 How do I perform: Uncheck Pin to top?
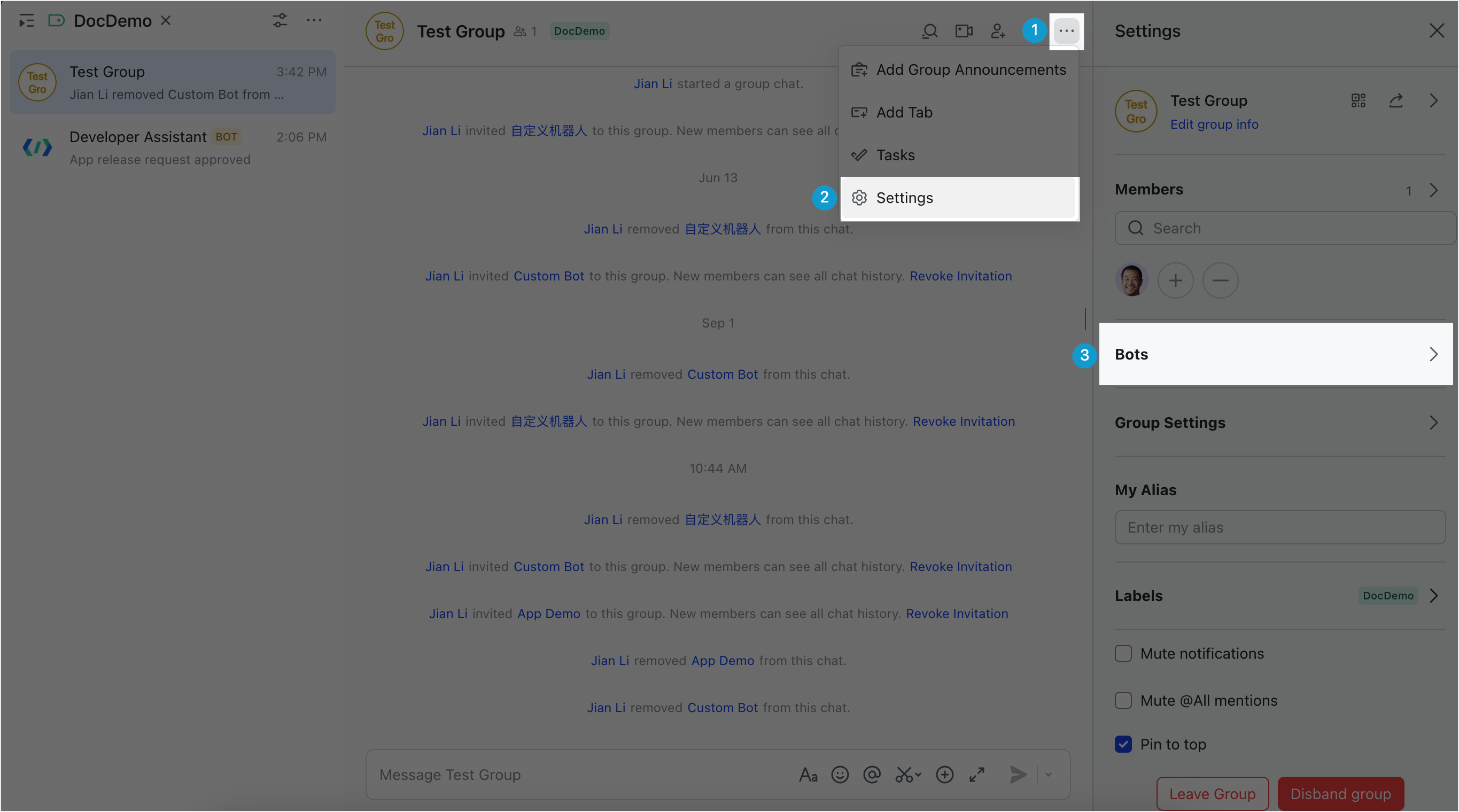pos(1123,744)
